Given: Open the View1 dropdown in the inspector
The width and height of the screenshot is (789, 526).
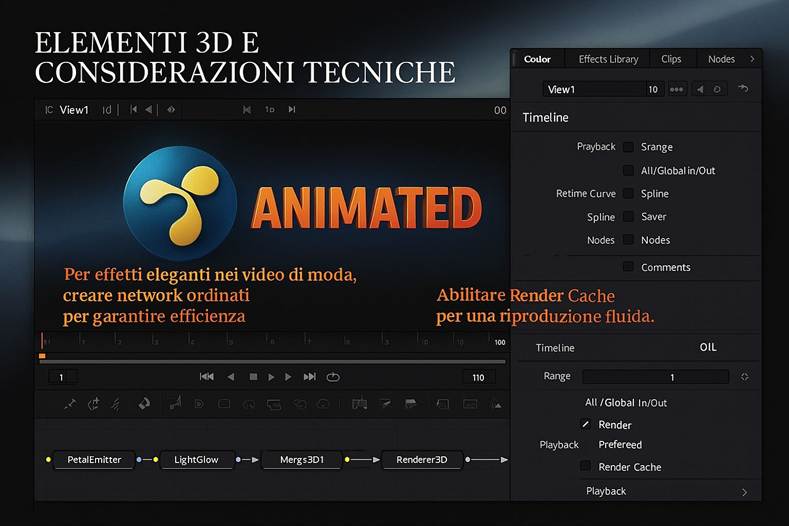Looking at the screenshot, I should (594, 89).
